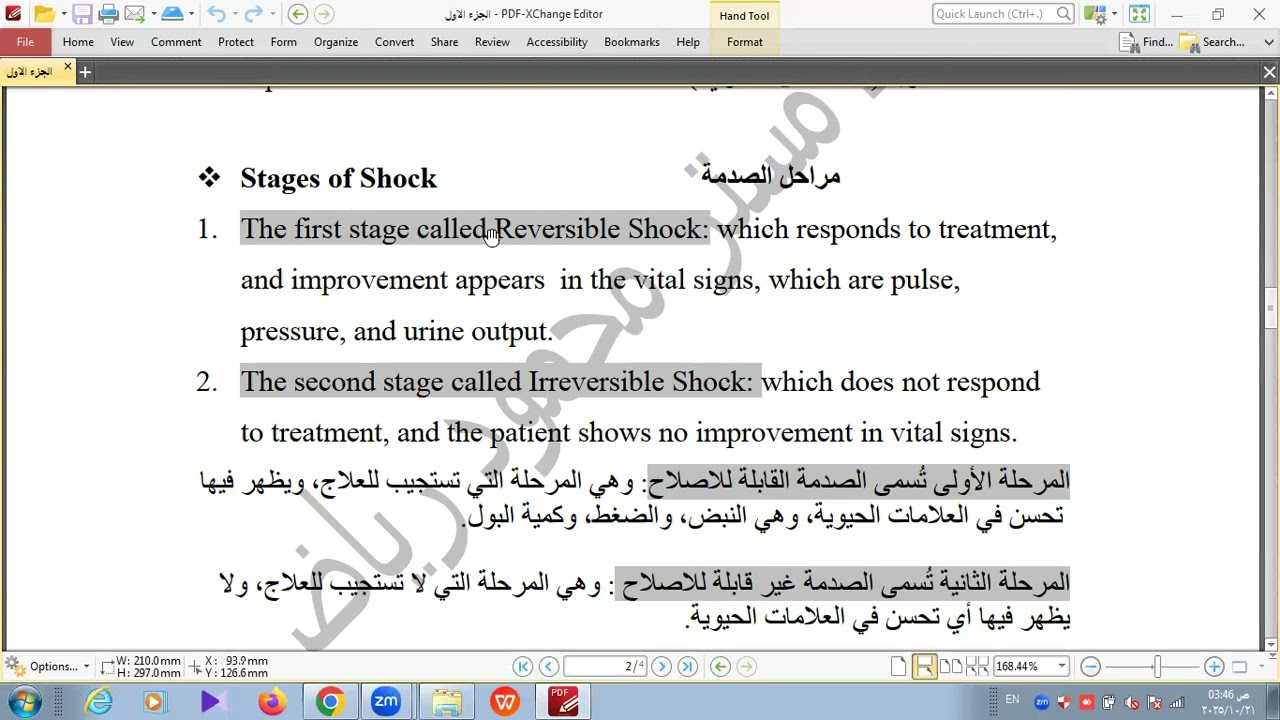1280x720 pixels.
Task: Click the Find binoculars button
Action: [1146, 42]
